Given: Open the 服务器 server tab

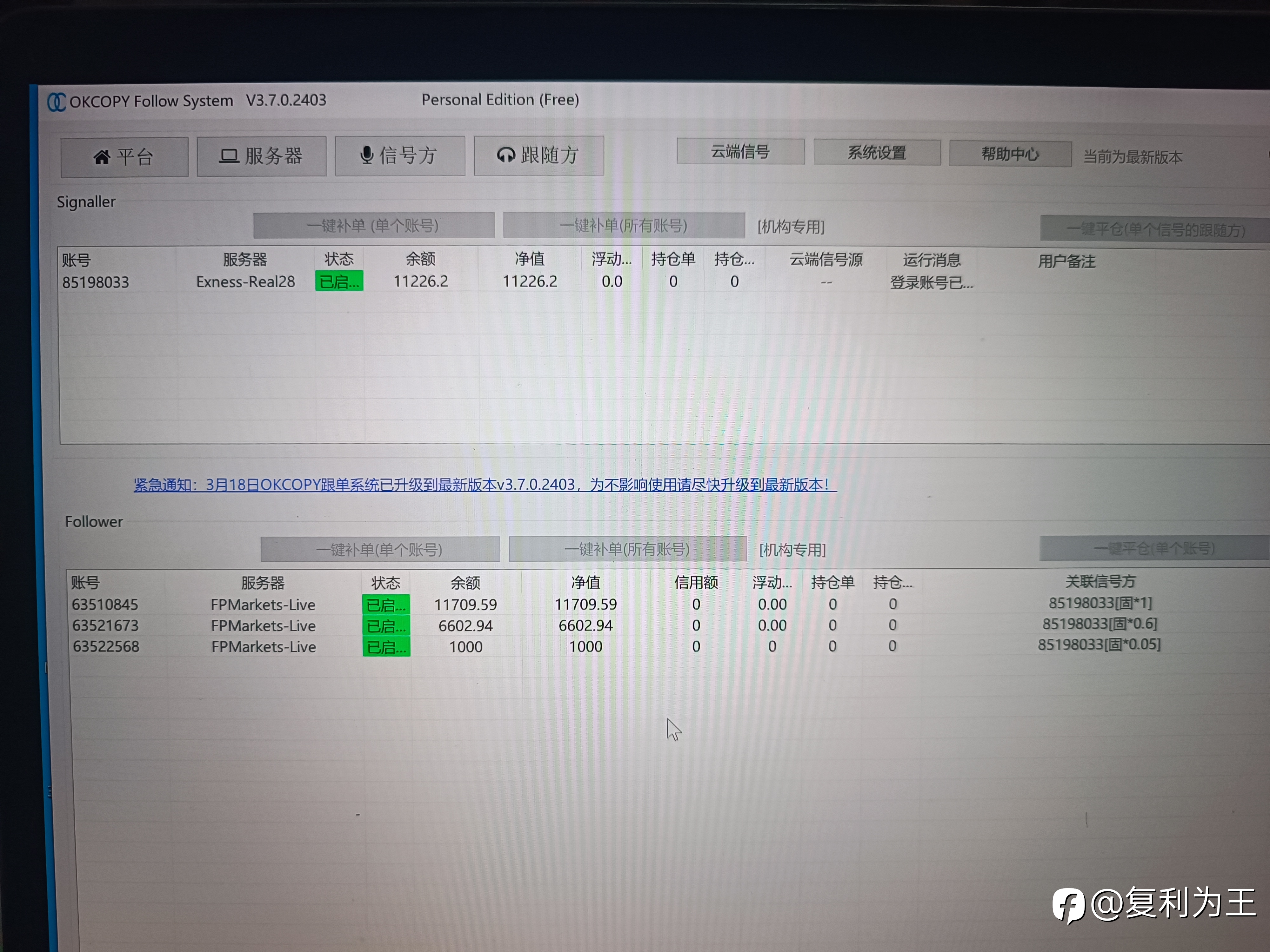Looking at the screenshot, I should tap(261, 156).
